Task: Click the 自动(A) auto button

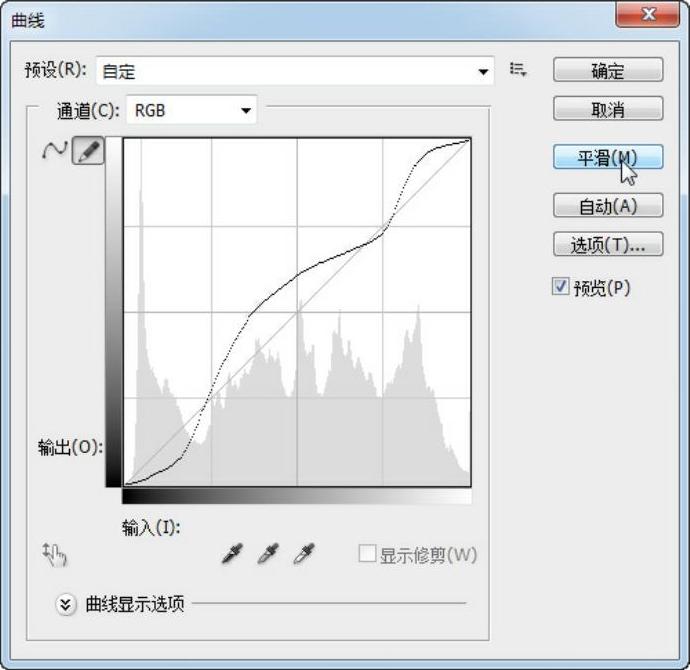Action: [x=608, y=206]
